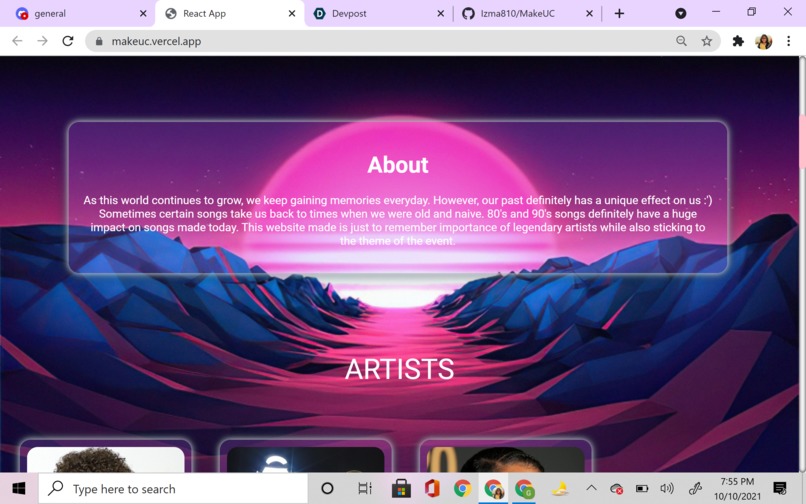
Task: Open the third artist card
Action: click(506, 456)
